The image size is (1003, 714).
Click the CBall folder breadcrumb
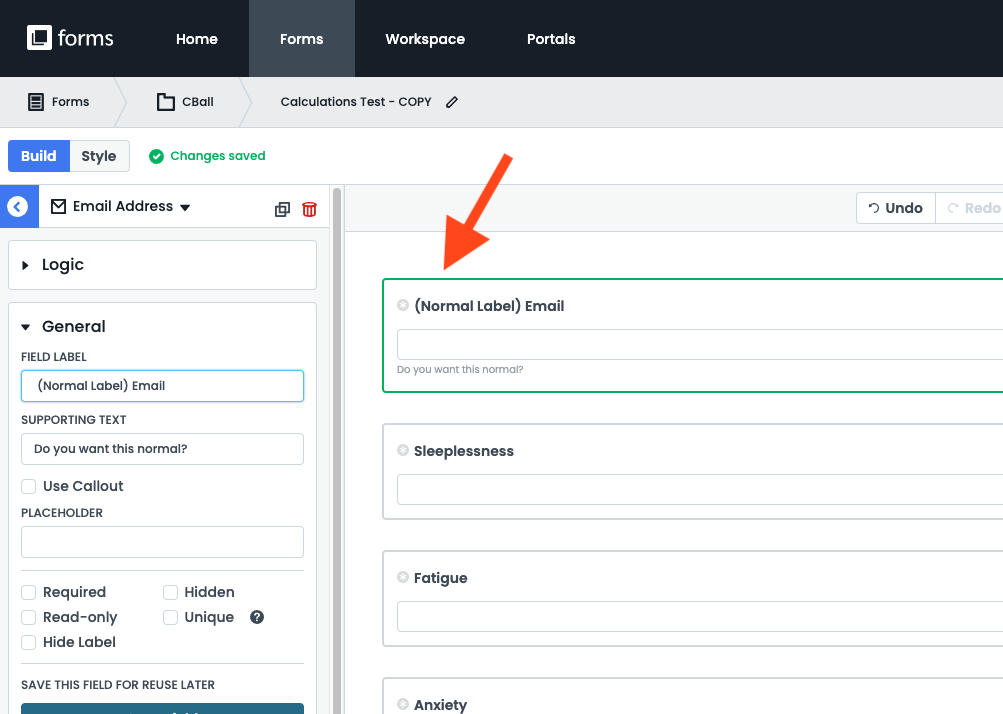[186, 102]
